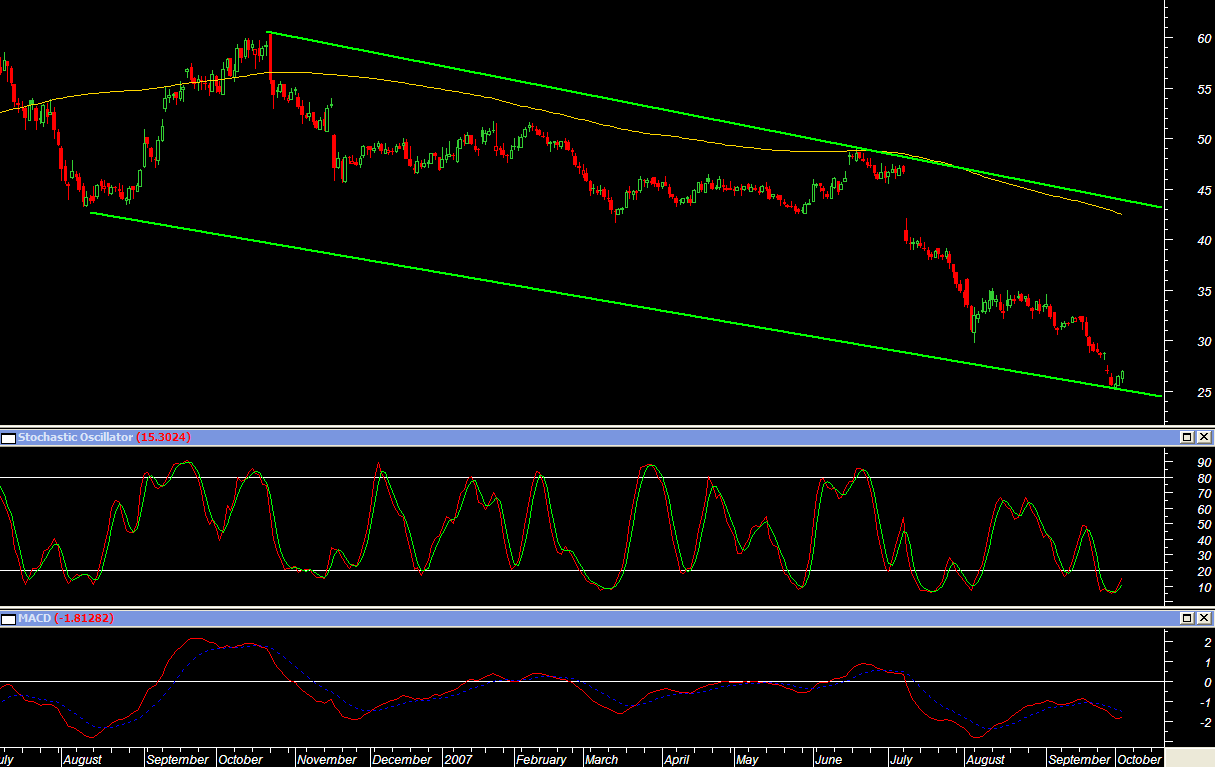Select the MACD title label
The image size is (1215, 767).
pyautogui.click(x=35, y=618)
